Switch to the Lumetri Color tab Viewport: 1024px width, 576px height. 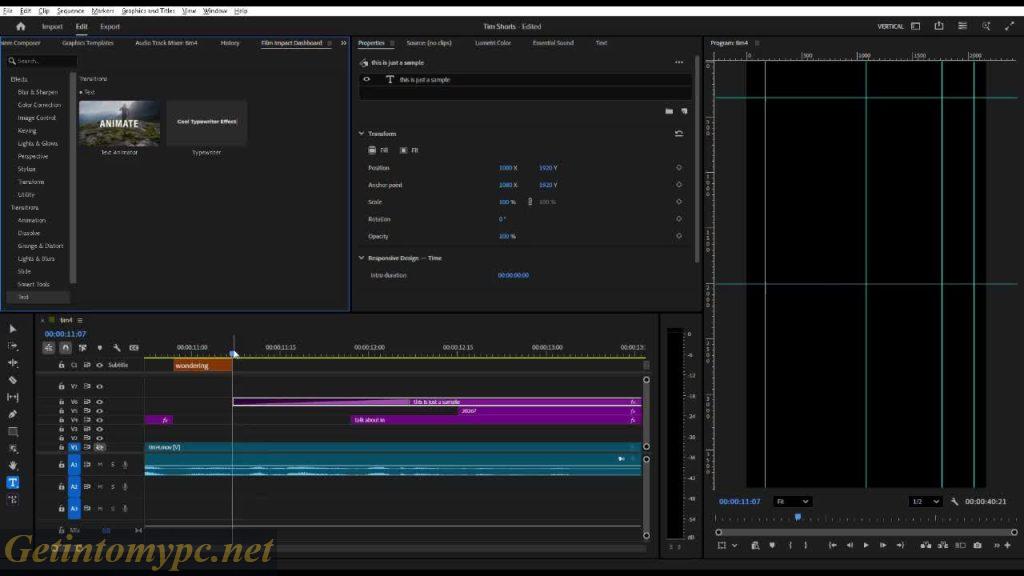tap(493, 43)
